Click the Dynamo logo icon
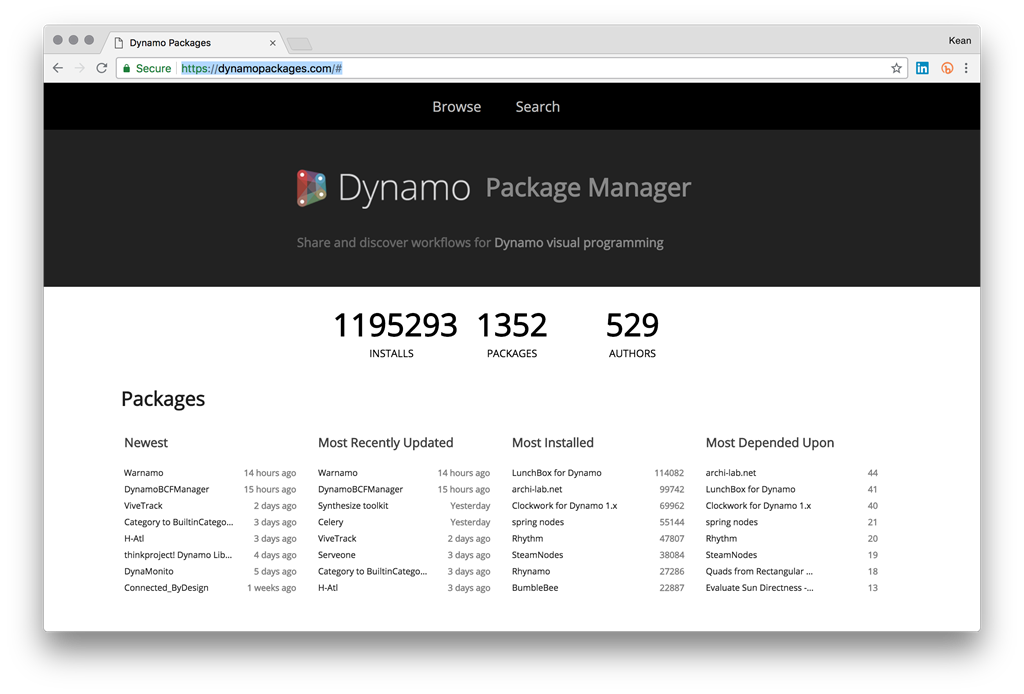Image resolution: width=1024 pixels, height=694 pixels. coord(312,188)
